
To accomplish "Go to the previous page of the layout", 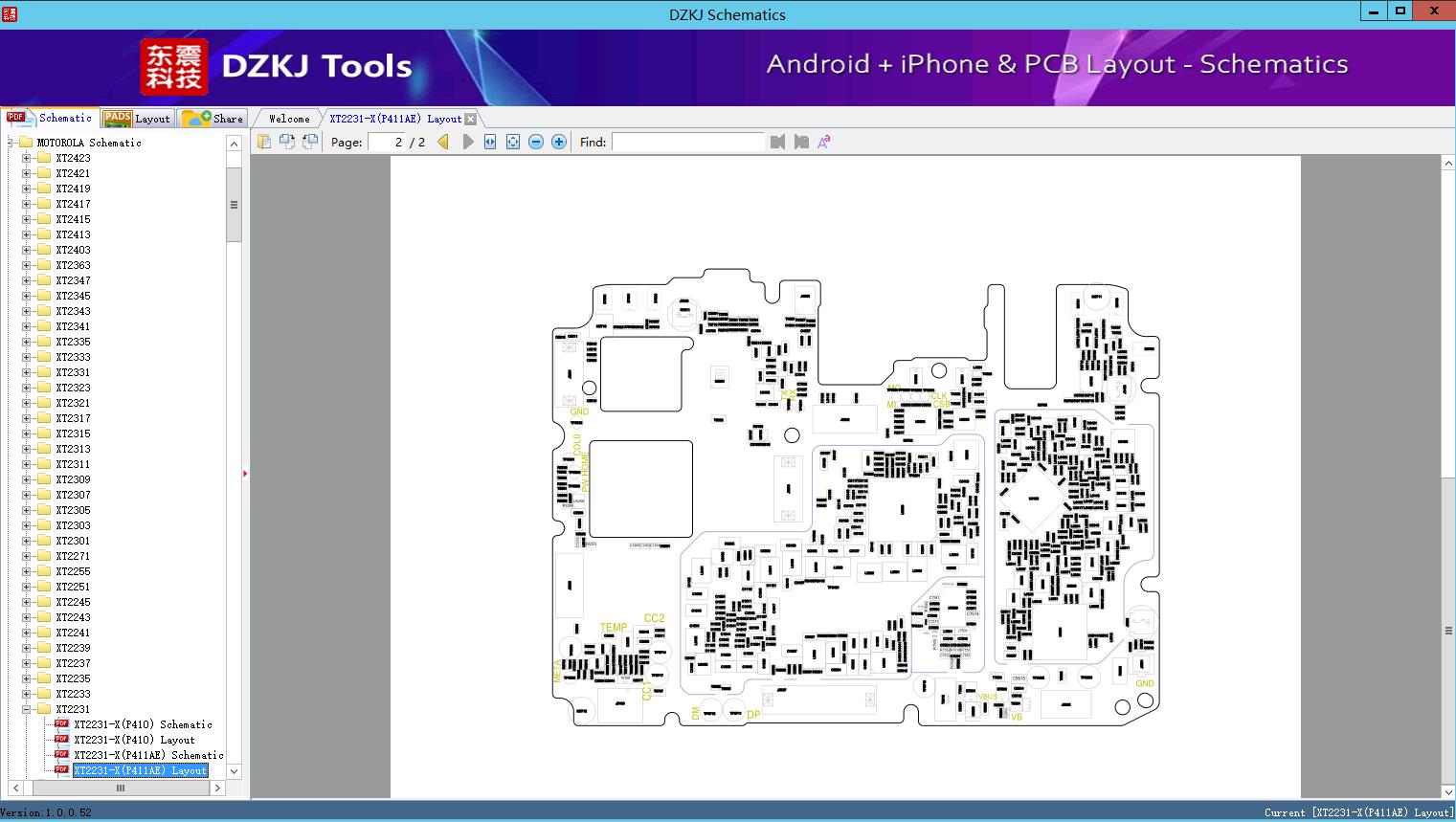I will (x=442, y=142).
